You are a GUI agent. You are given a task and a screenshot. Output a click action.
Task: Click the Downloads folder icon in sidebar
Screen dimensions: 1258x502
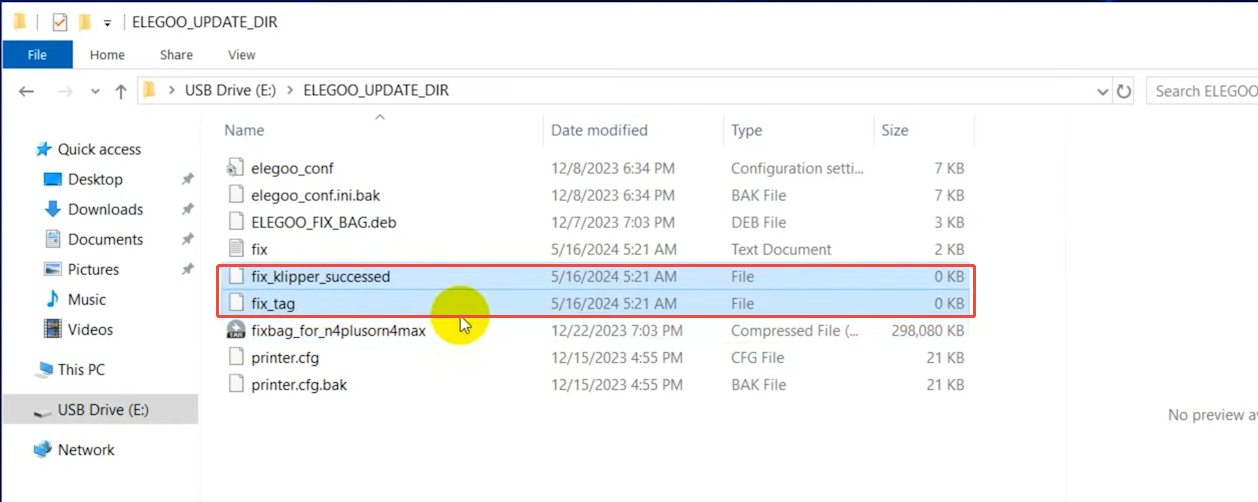tap(53, 209)
